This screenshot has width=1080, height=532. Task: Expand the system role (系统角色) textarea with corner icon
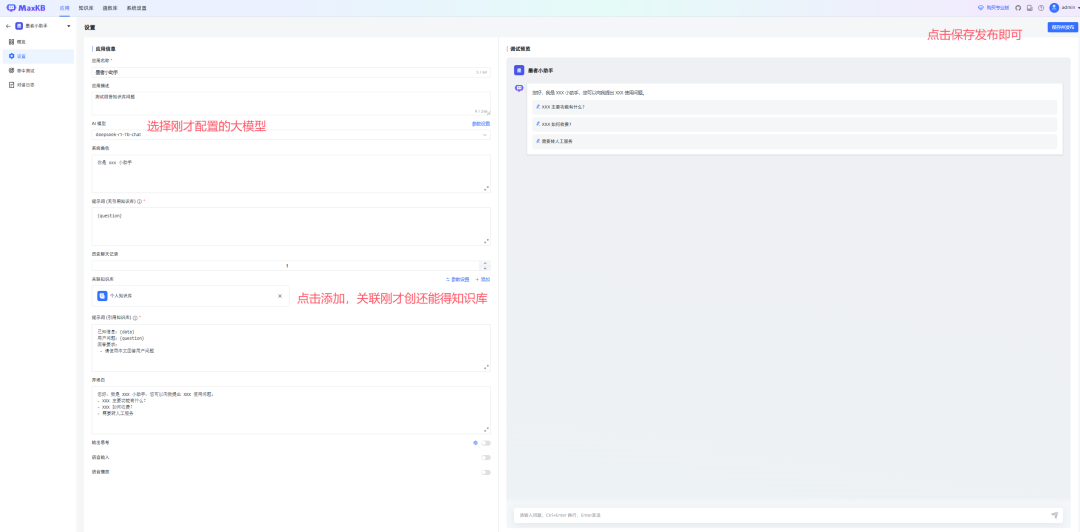(x=486, y=188)
